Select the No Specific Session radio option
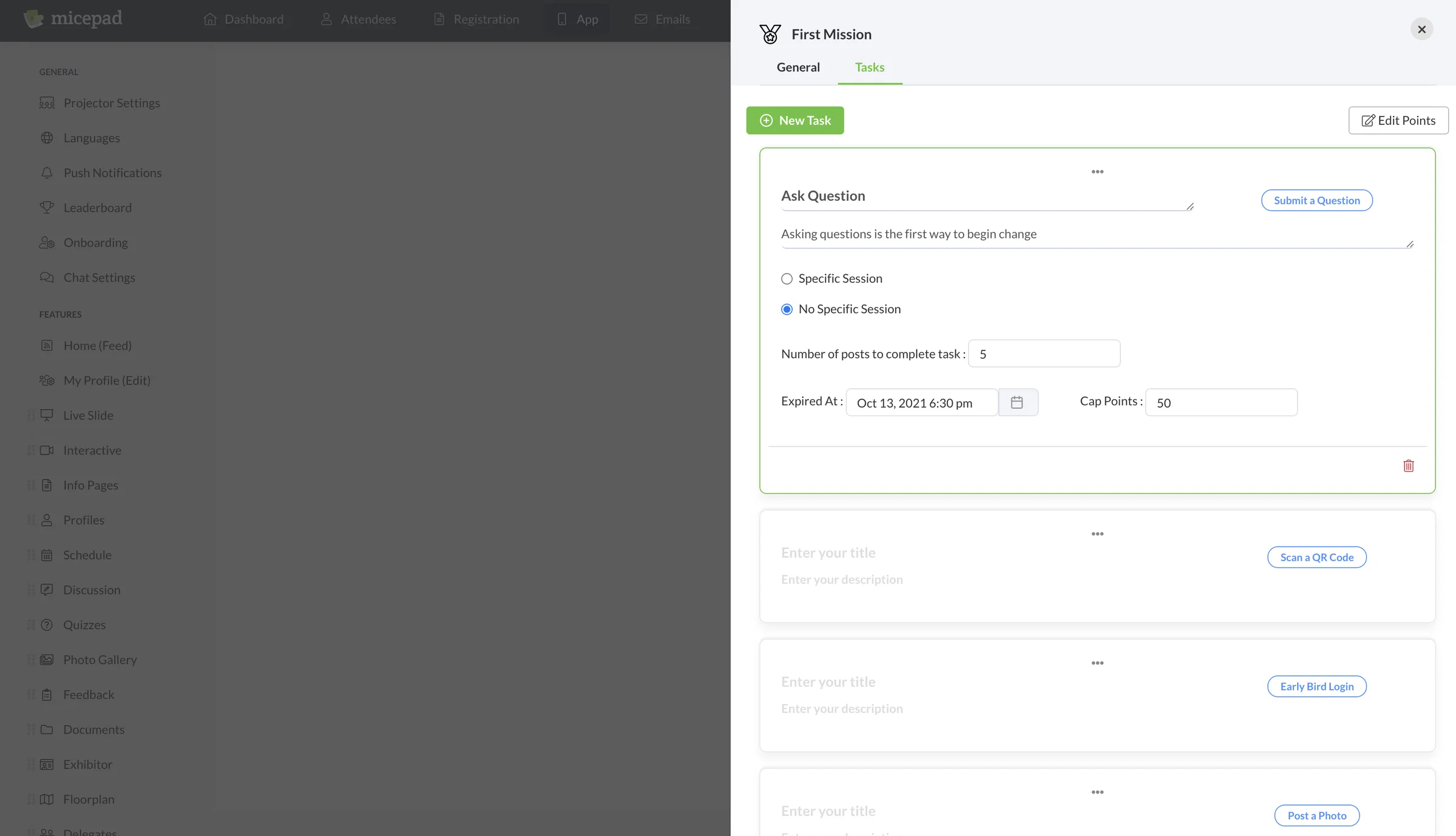Image resolution: width=1456 pixels, height=836 pixels. 787,309
